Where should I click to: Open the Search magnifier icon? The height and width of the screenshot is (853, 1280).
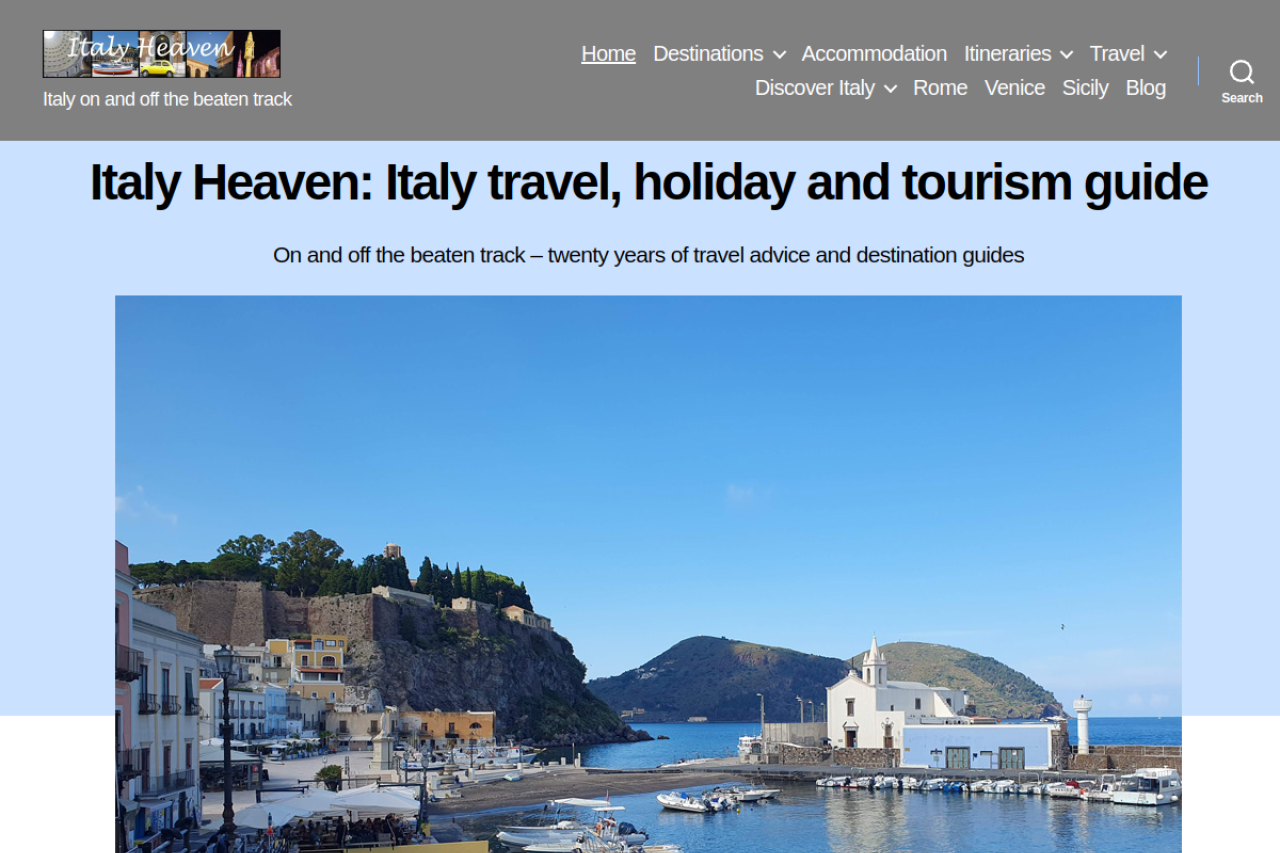pos(1241,71)
